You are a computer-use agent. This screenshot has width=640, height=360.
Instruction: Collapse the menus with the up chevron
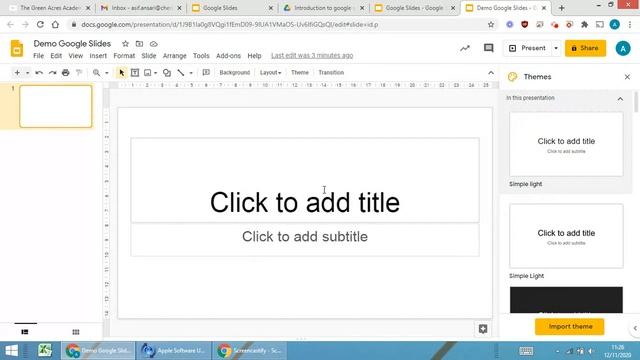point(491,73)
